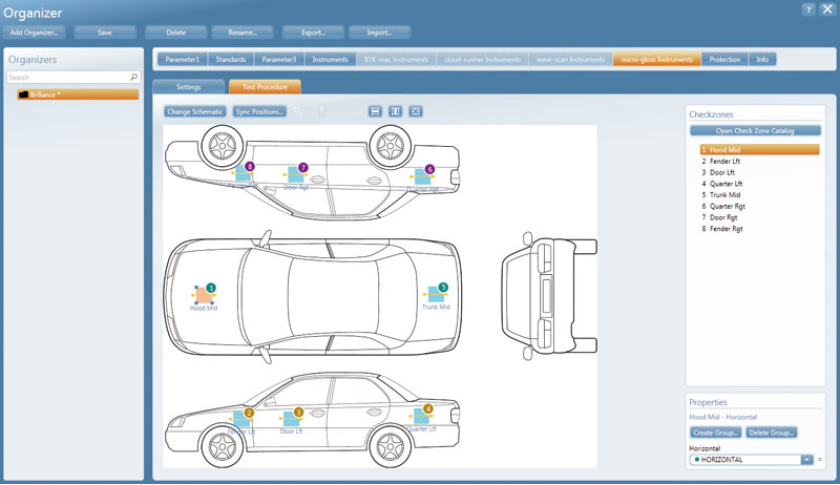Click the Open Check Zone Catalog button

point(754,131)
